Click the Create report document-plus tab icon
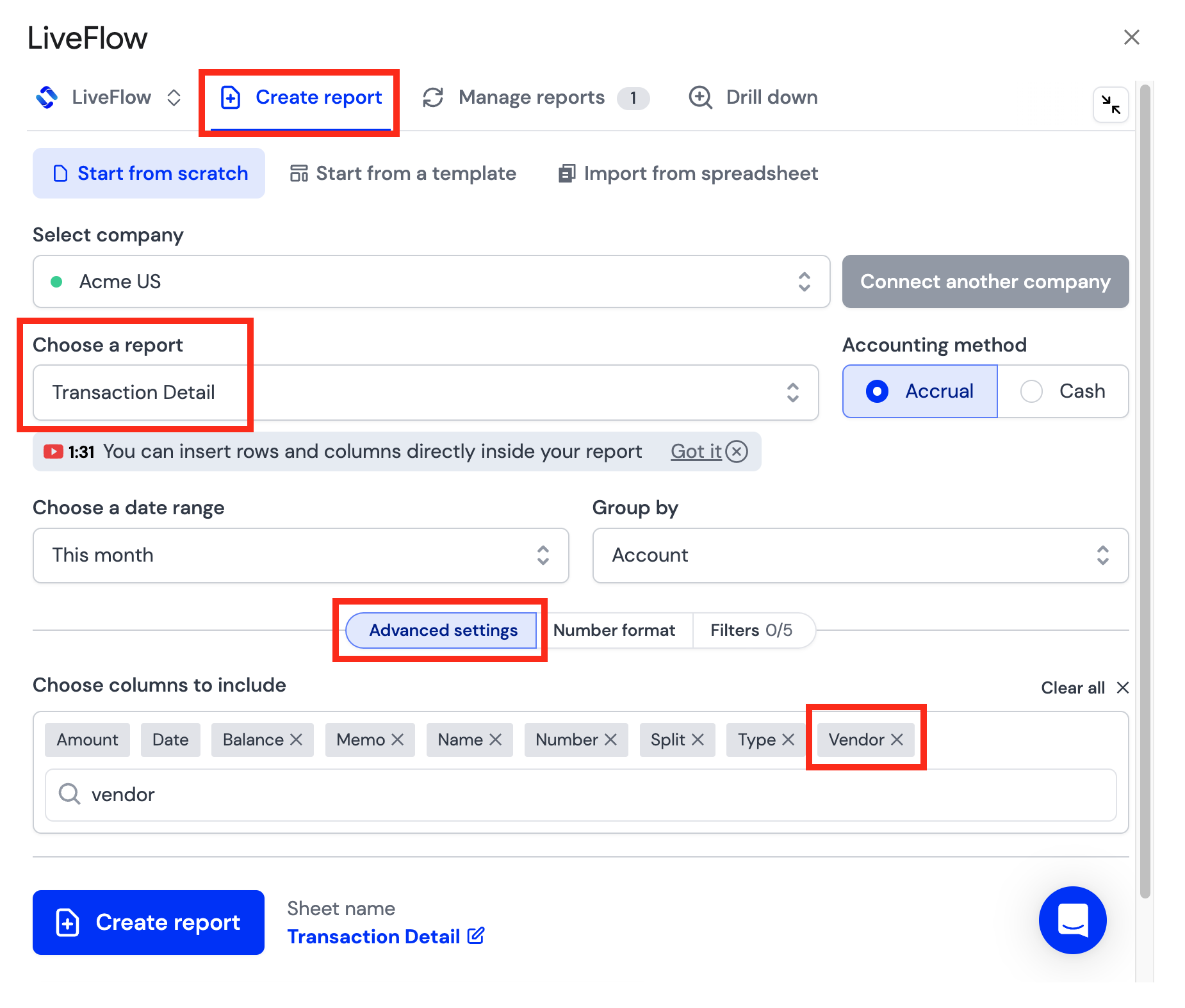Screen dimensions: 1185x1008 tap(230, 97)
